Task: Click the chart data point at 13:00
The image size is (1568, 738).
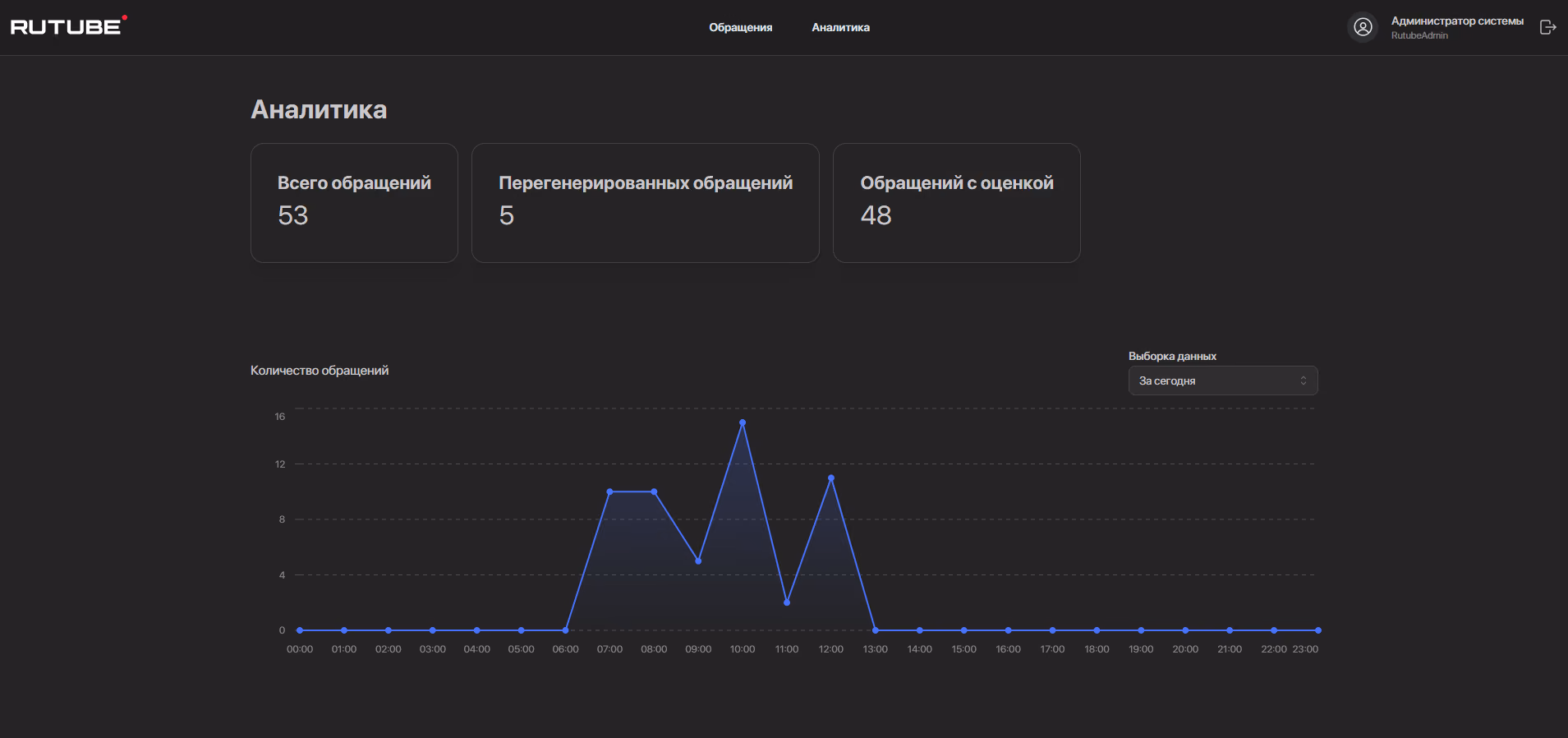Action: (x=876, y=630)
